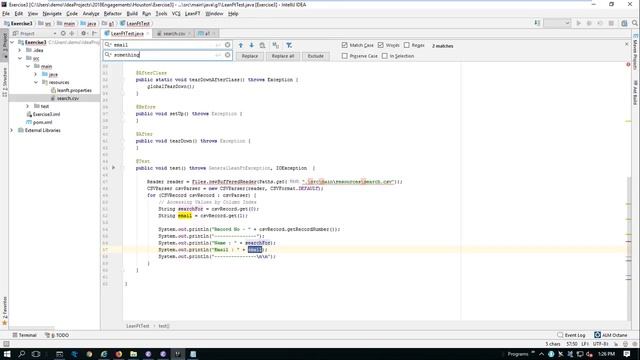Open the Navigate menu
This screenshot has height=360, width=640.
tap(52, 13)
